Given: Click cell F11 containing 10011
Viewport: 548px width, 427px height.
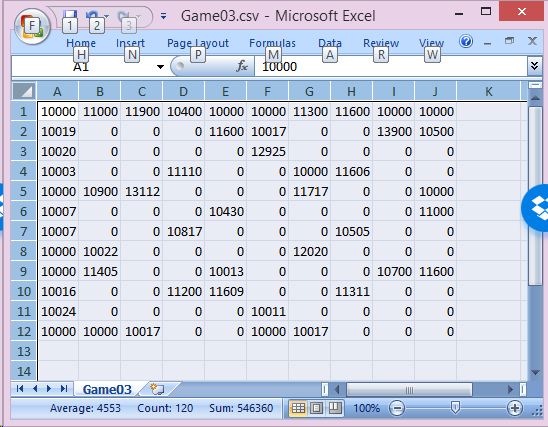Looking at the screenshot, I should pos(267,311).
